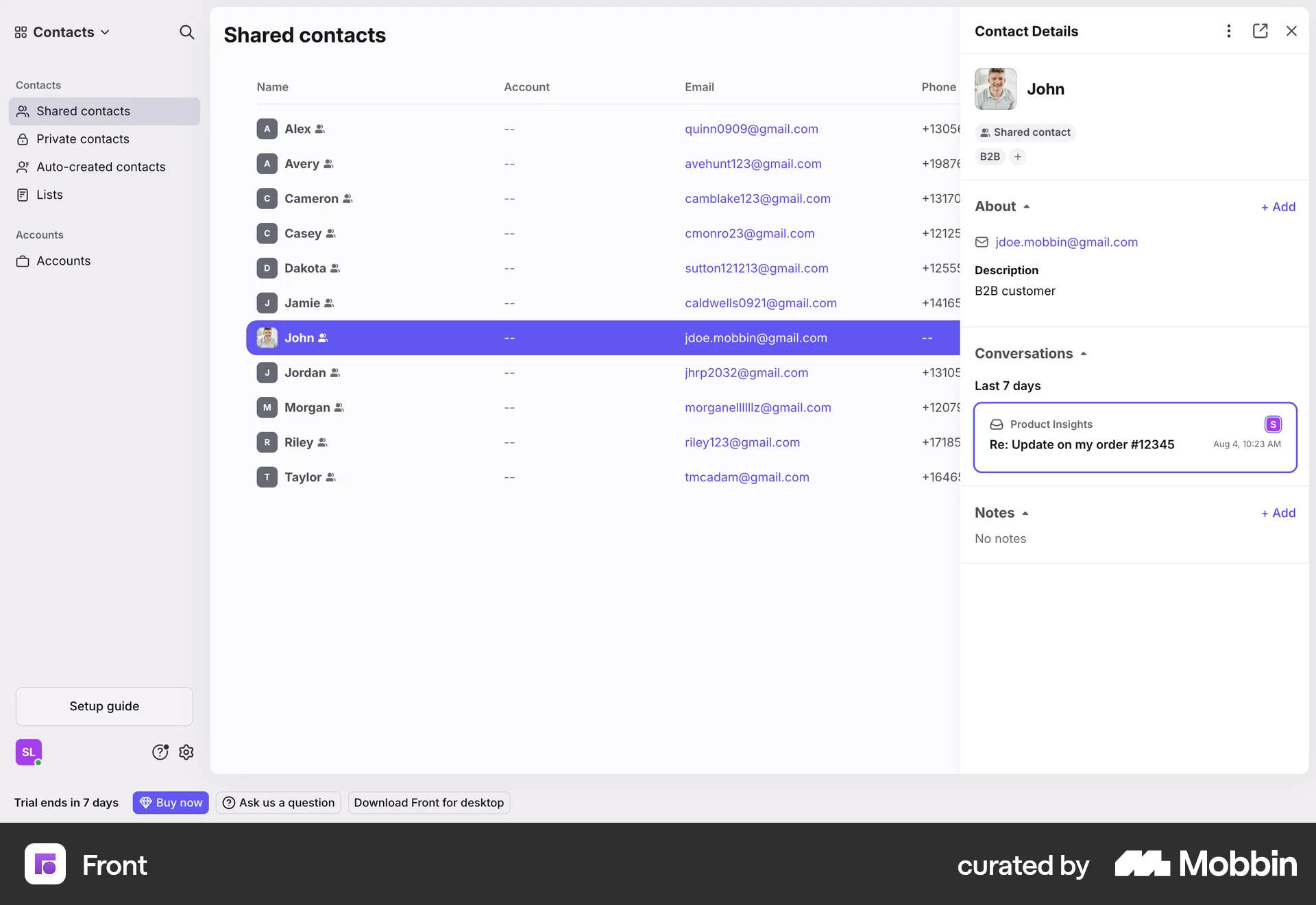Open the three-dot more options menu
Screen dimensions: 1316x905
click(1229, 31)
